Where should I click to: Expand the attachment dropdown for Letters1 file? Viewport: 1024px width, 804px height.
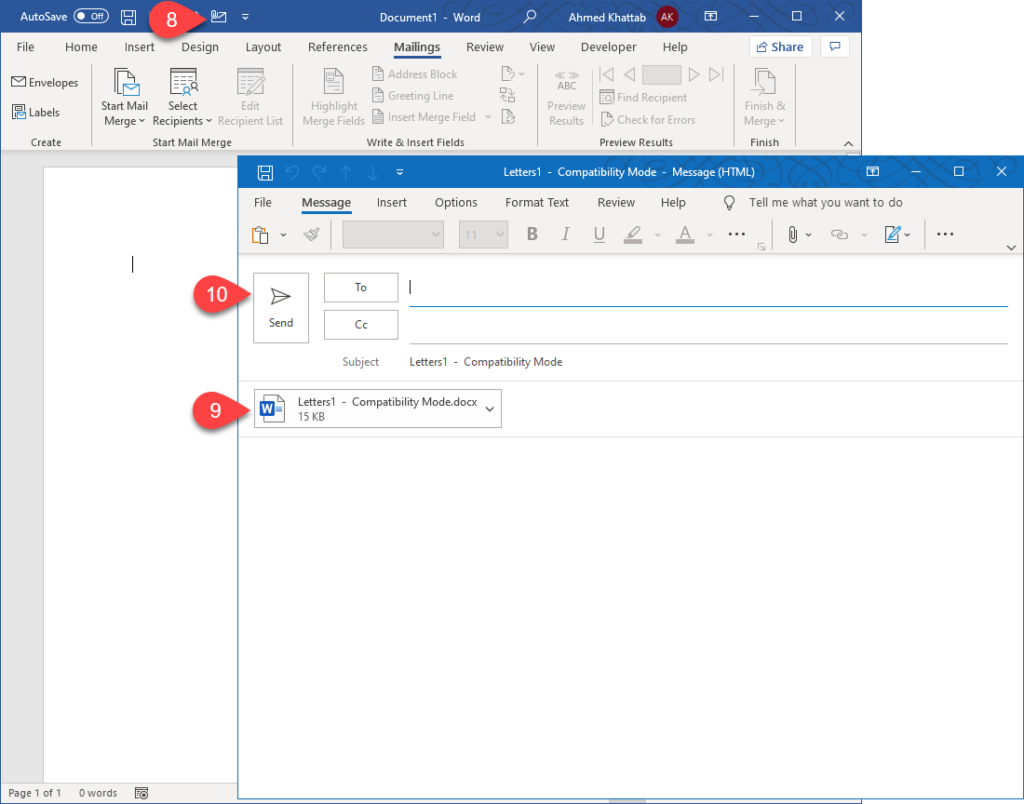click(489, 408)
